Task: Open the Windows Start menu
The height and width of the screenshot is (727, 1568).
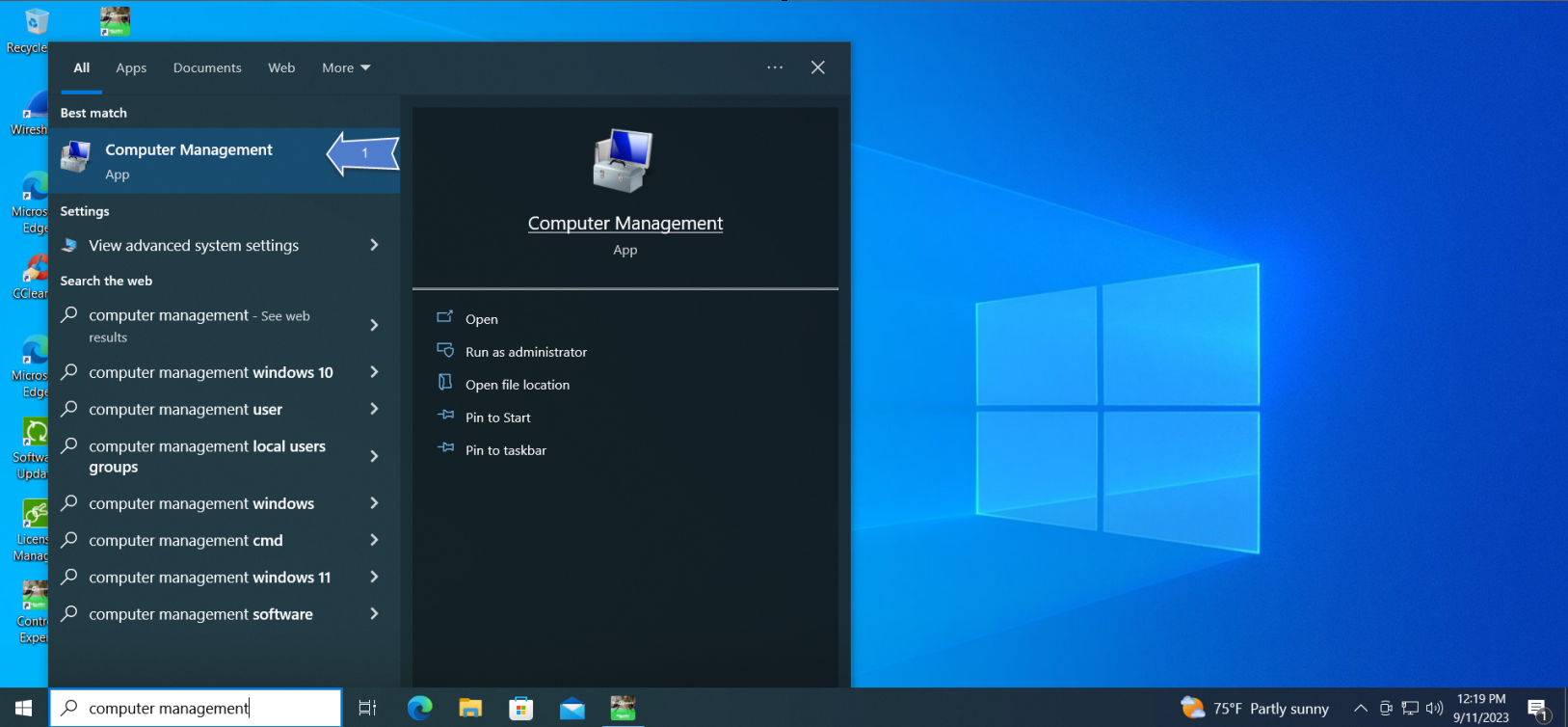Action: 24,708
